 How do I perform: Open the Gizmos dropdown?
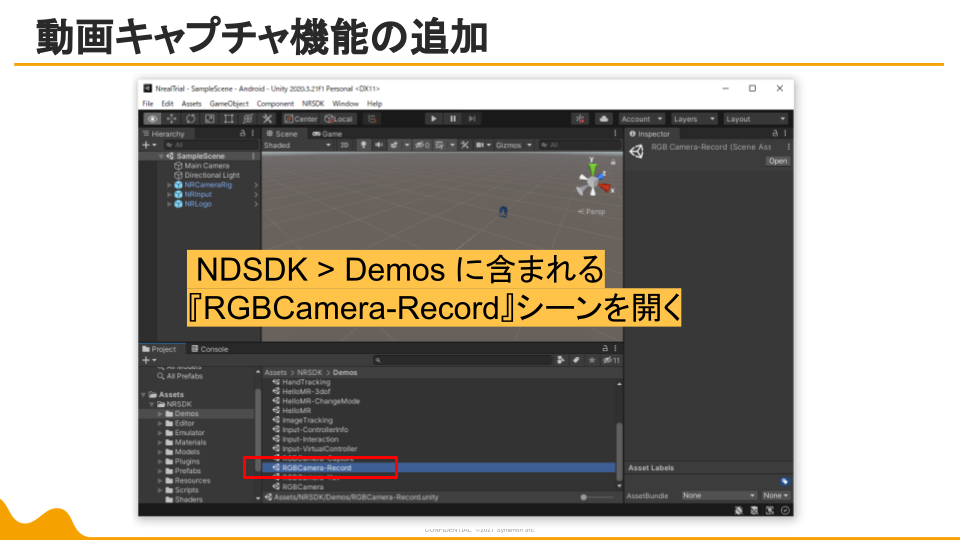click(x=514, y=145)
